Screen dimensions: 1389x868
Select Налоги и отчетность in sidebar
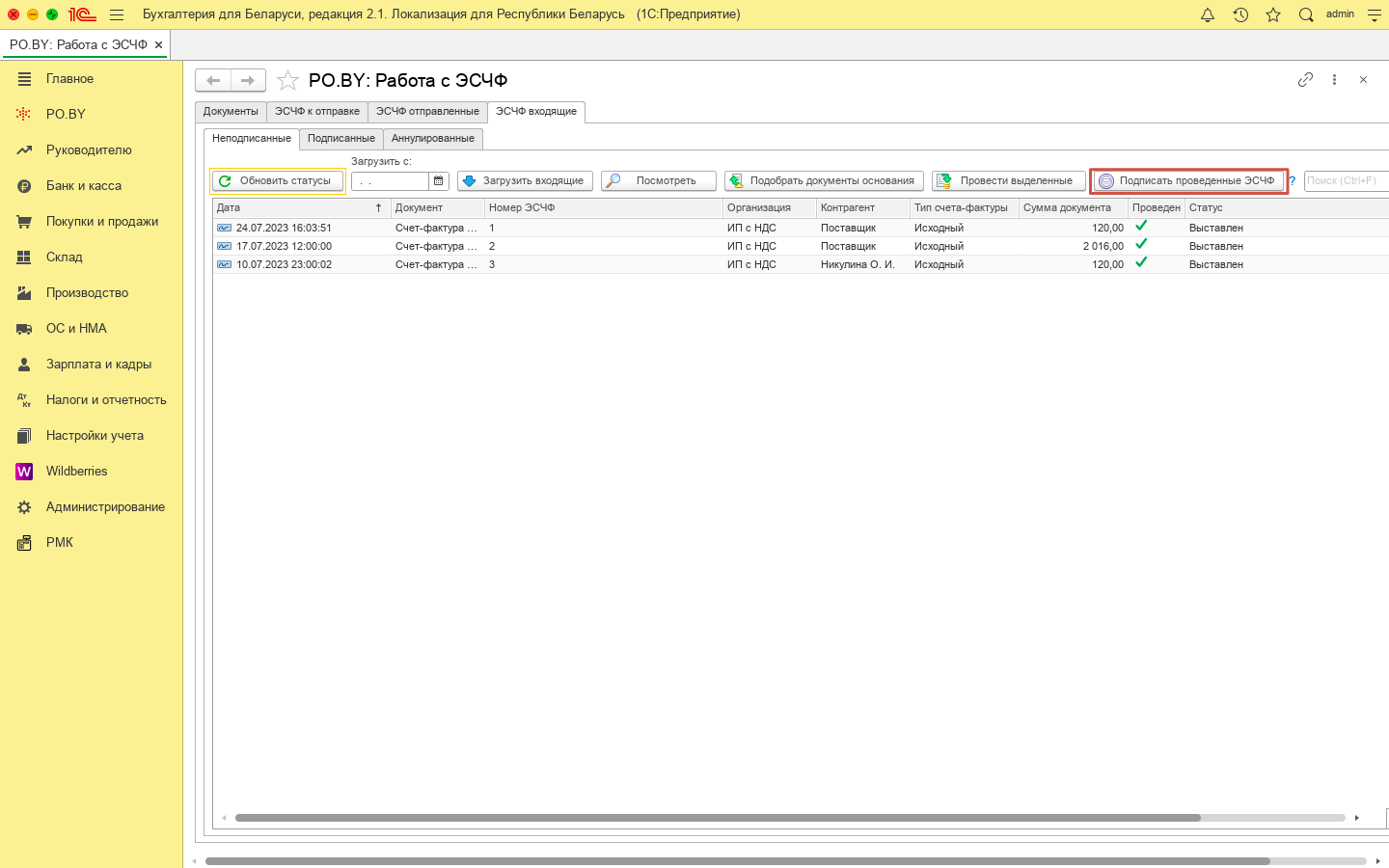[106, 400]
